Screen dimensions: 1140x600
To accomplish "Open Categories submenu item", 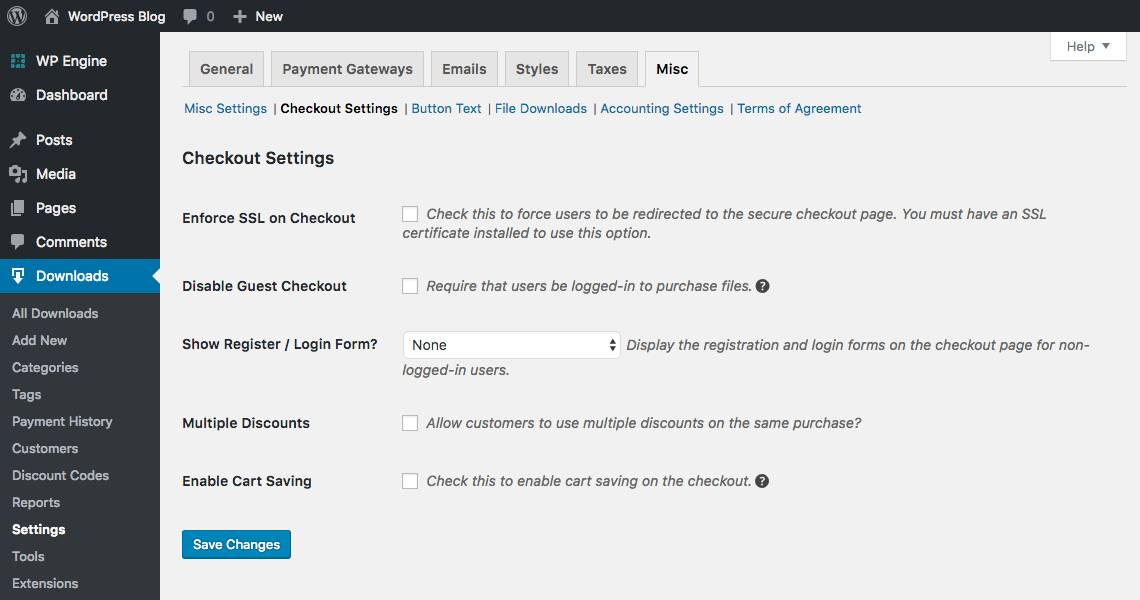I will click(45, 367).
